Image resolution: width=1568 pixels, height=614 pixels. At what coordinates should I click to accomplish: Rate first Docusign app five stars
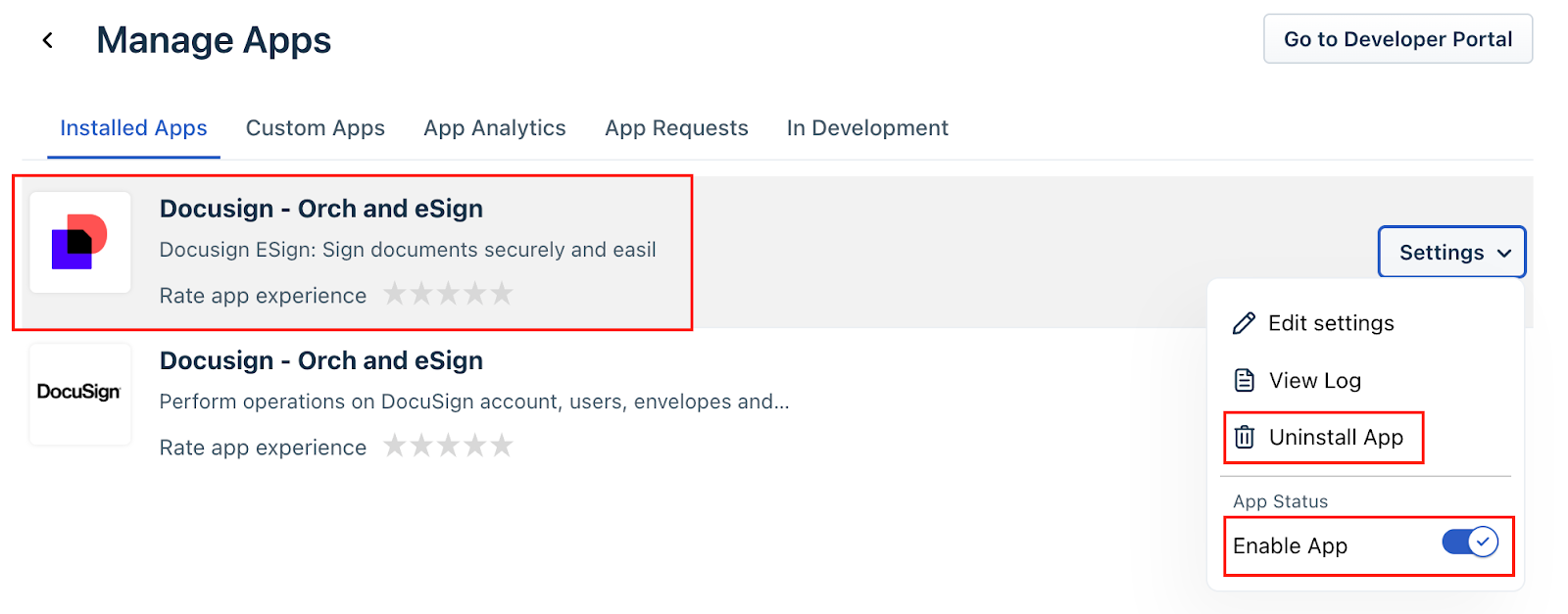[502, 294]
